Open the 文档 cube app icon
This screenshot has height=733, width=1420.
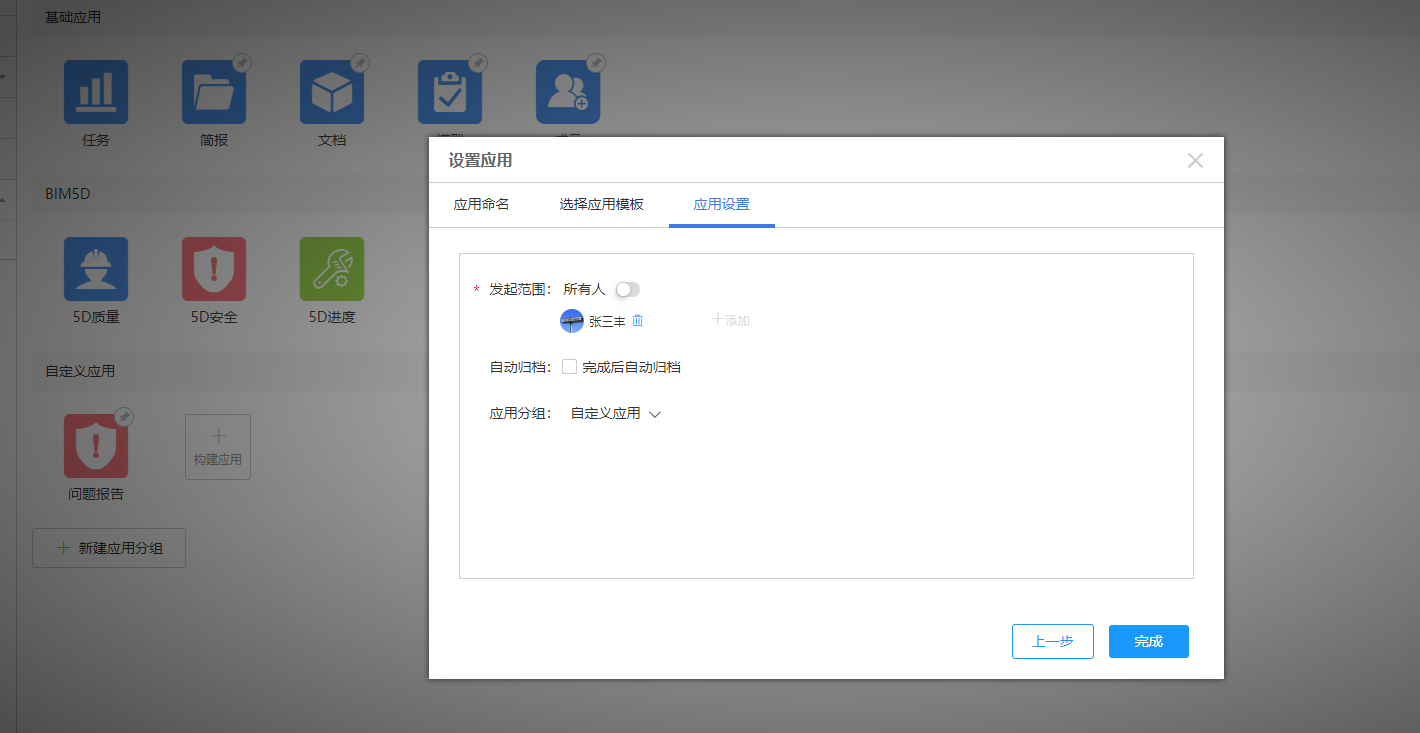tap(332, 92)
